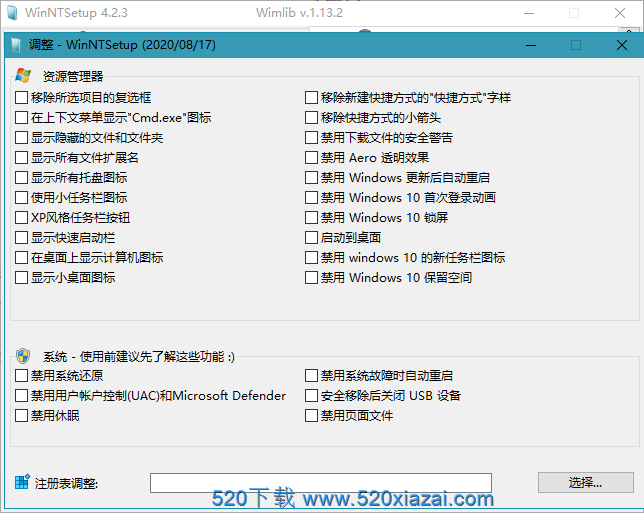Toggle 启动到桌面 checkbox

311,238
